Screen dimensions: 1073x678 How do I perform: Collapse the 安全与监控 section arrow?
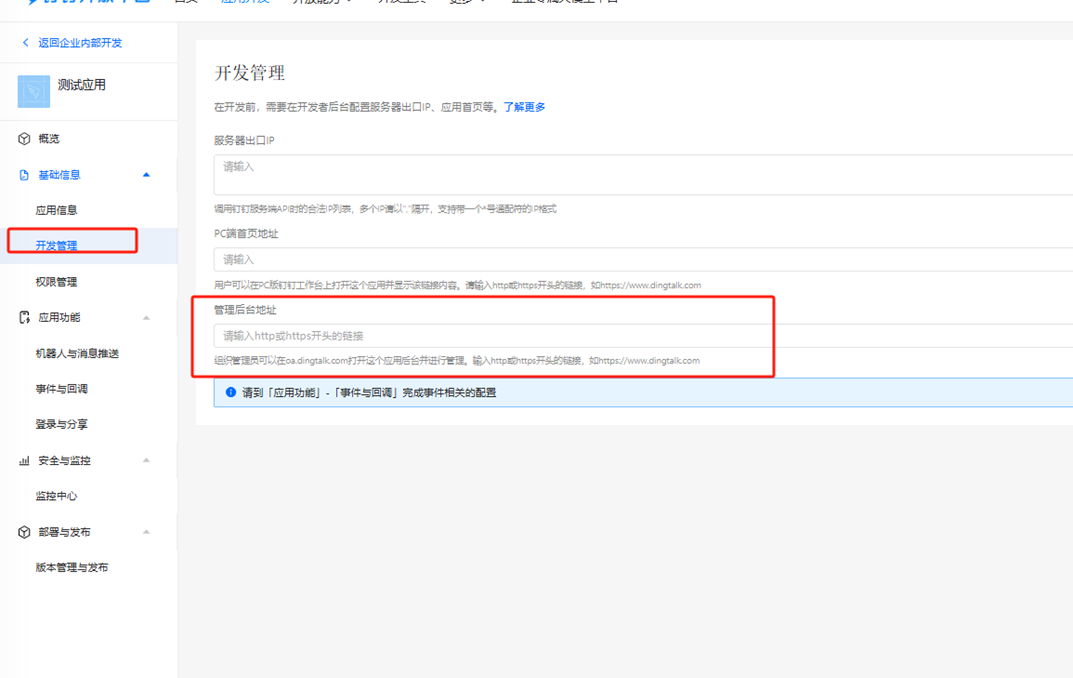click(x=146, y=460)
